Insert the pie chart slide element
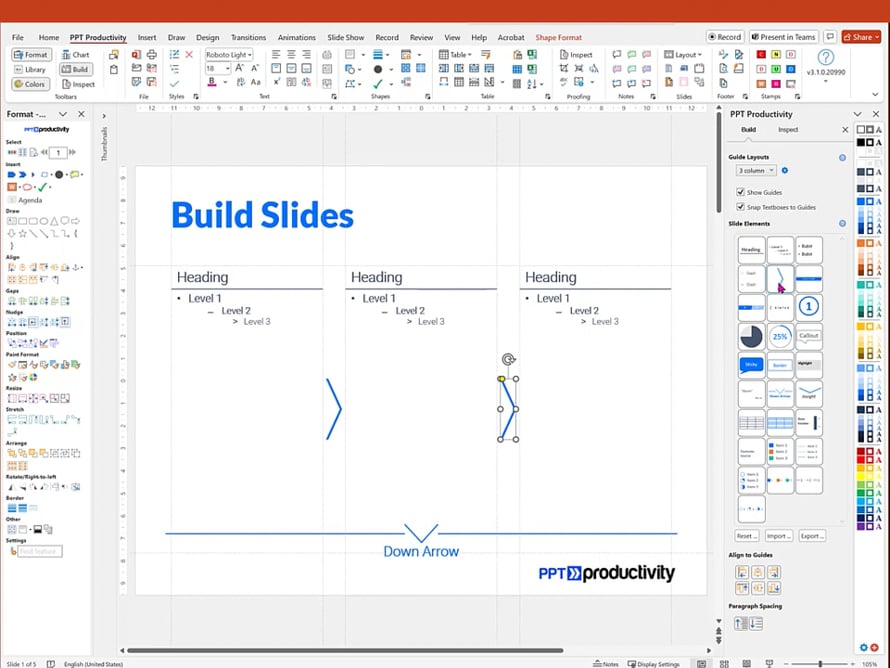Image resolution: width=890 pixels, height=668 pixels. coord(751,336)
